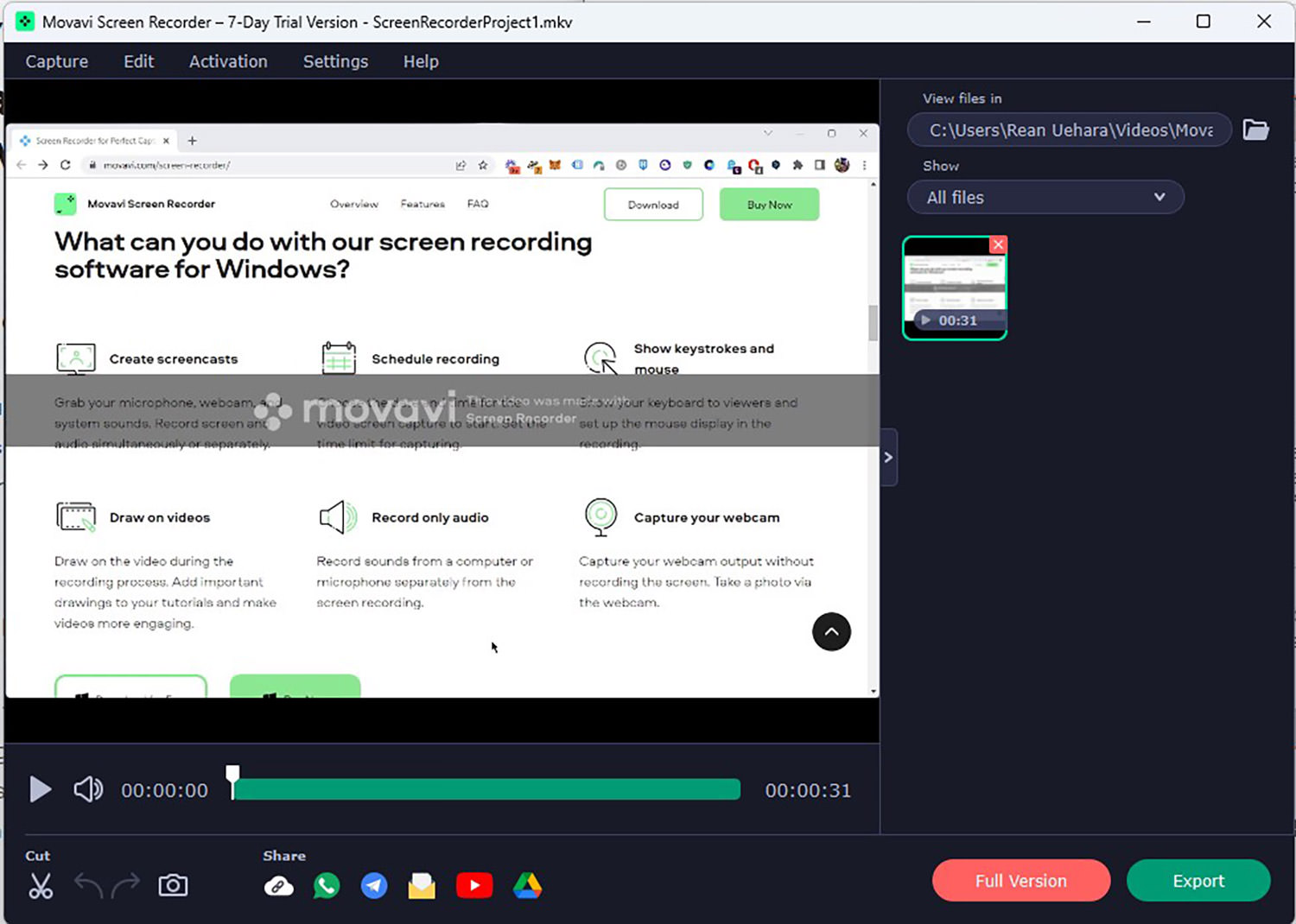Share via email envelope icon

pyautogui.click(x=422, y=886)
